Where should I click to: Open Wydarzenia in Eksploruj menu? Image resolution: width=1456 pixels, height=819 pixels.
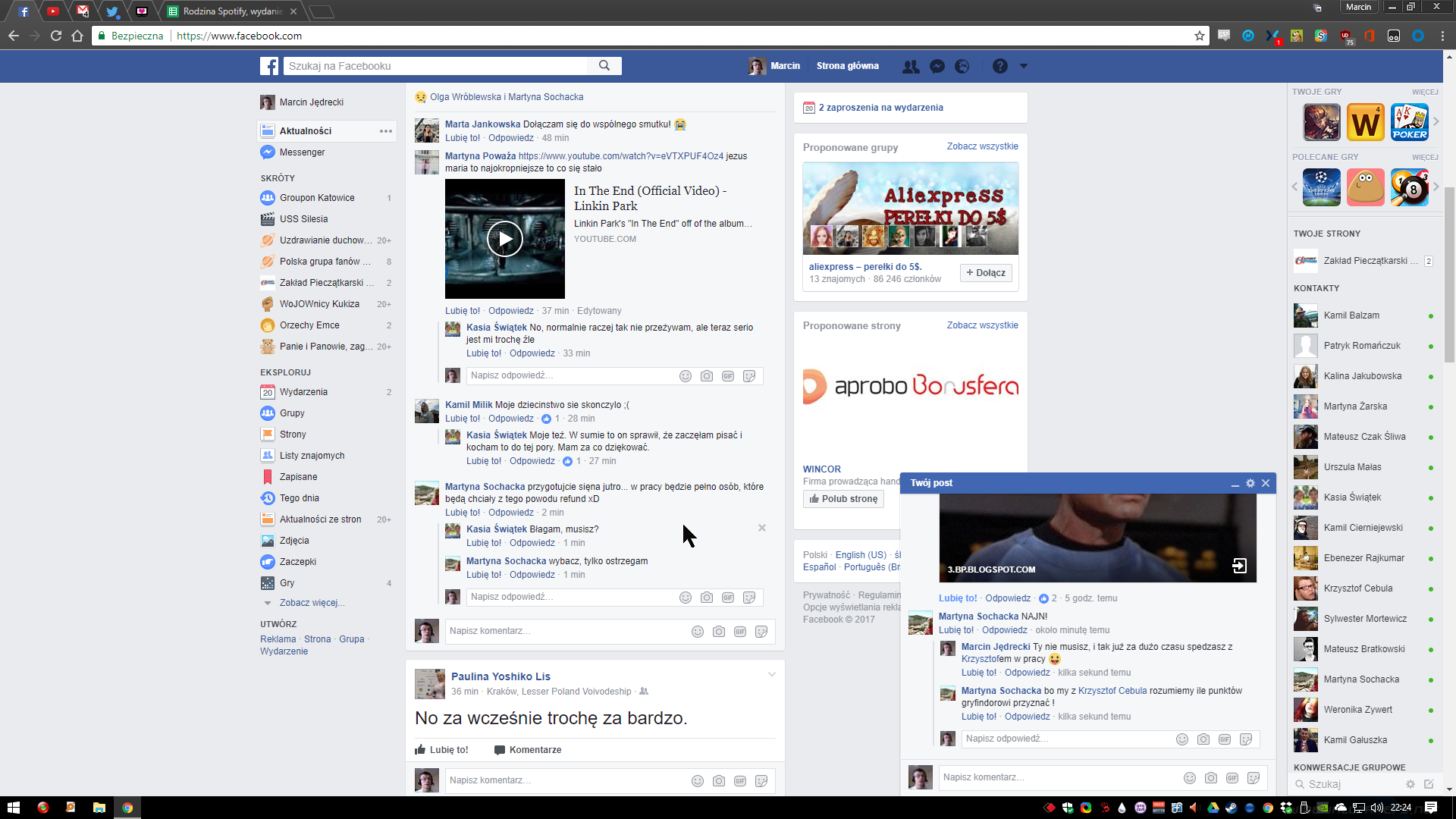tap(303, 392)
